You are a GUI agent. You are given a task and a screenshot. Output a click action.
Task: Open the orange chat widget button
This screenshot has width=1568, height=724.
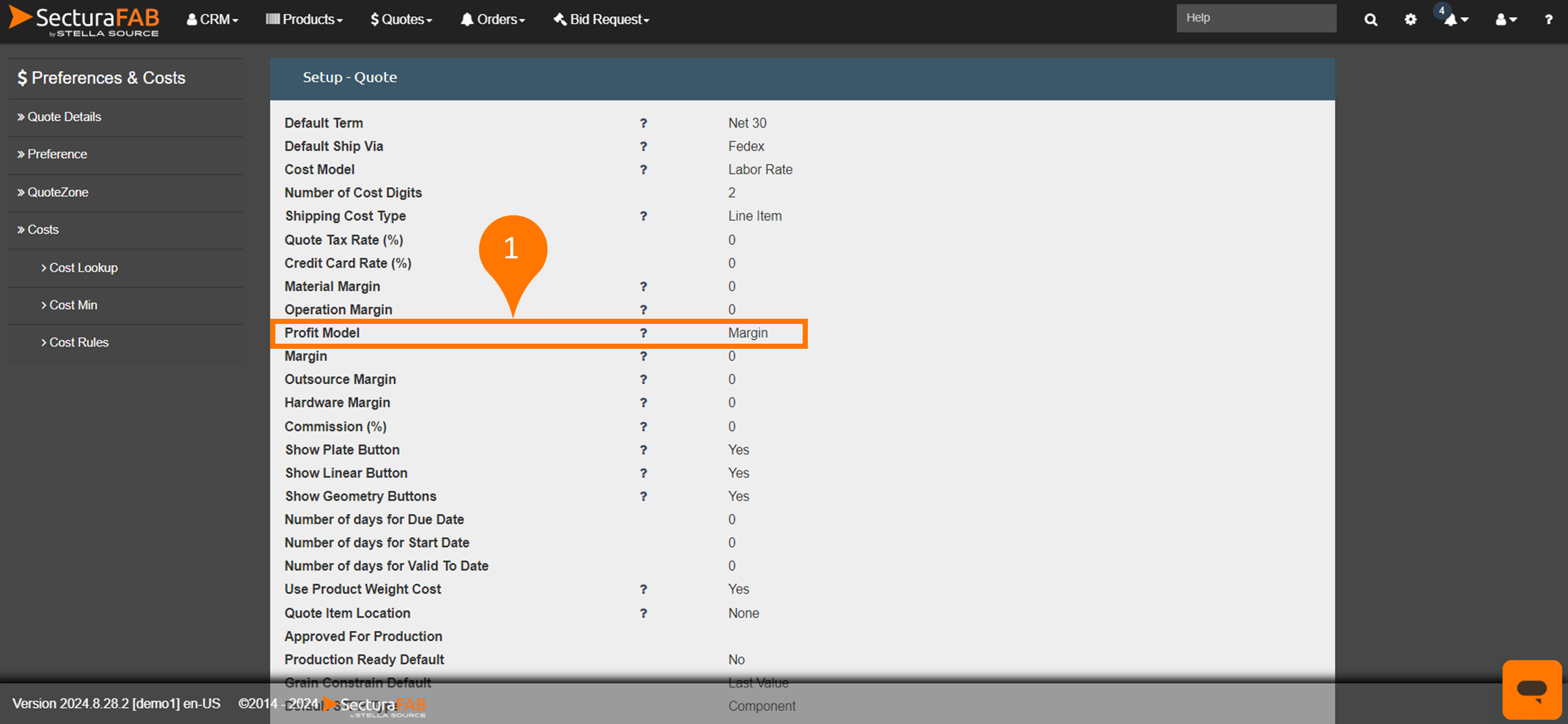click(1531, 689)
